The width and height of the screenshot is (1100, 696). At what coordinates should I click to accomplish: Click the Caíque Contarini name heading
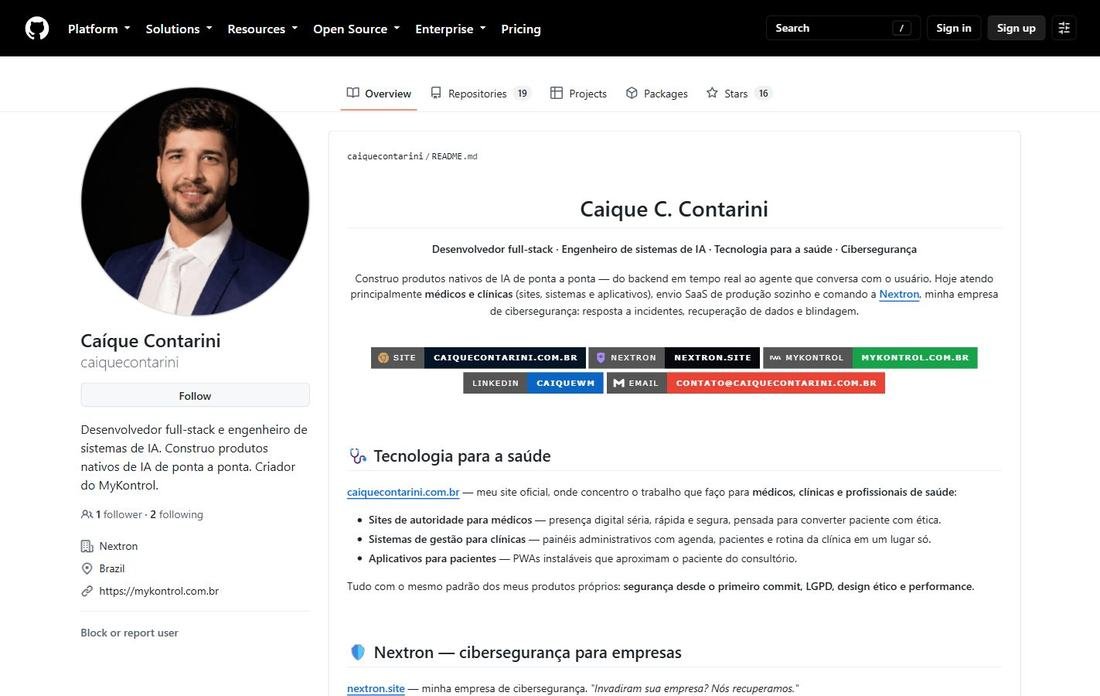point(151,340)
